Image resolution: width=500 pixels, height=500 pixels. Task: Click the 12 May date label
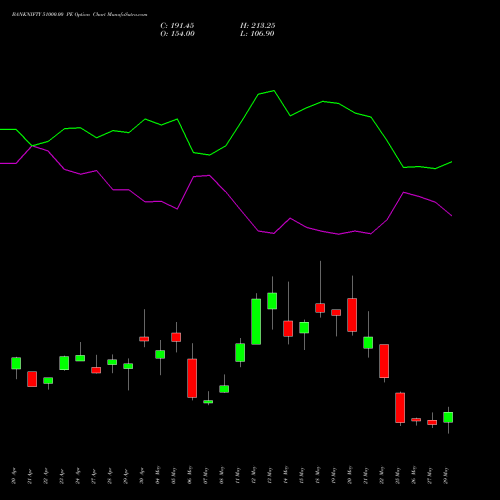[254, 475]
